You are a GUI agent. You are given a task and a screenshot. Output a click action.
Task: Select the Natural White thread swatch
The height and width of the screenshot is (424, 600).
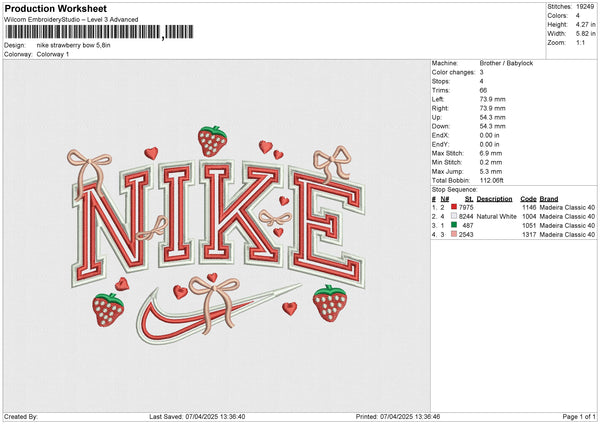[453, 216]
